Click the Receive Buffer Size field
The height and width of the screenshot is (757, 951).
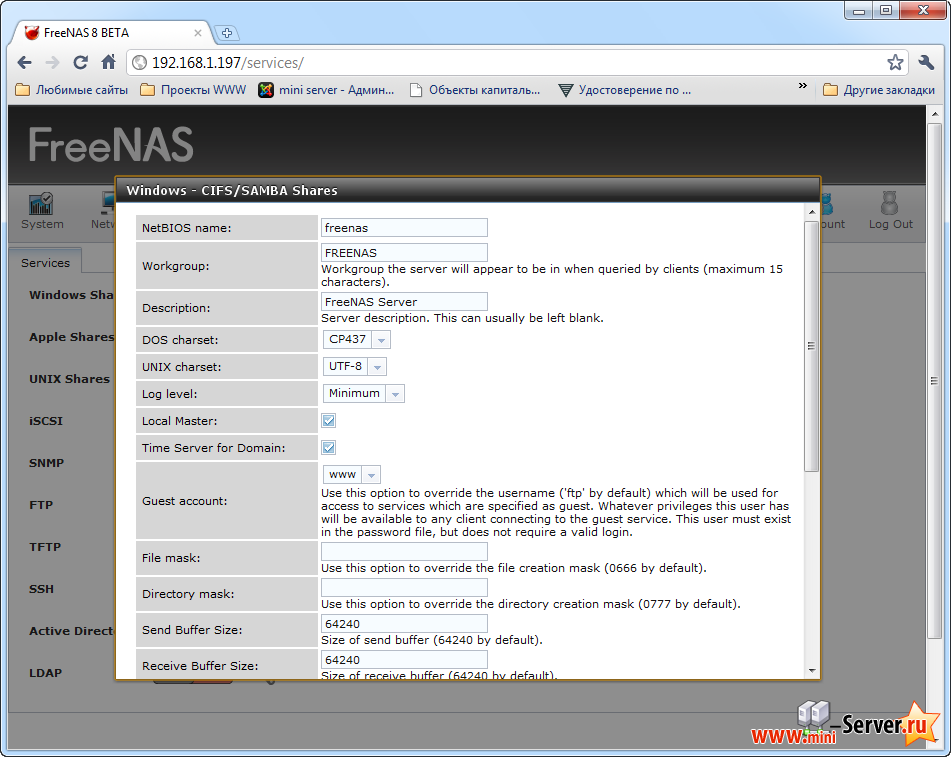pyautogui.click(x=404, y=659)
